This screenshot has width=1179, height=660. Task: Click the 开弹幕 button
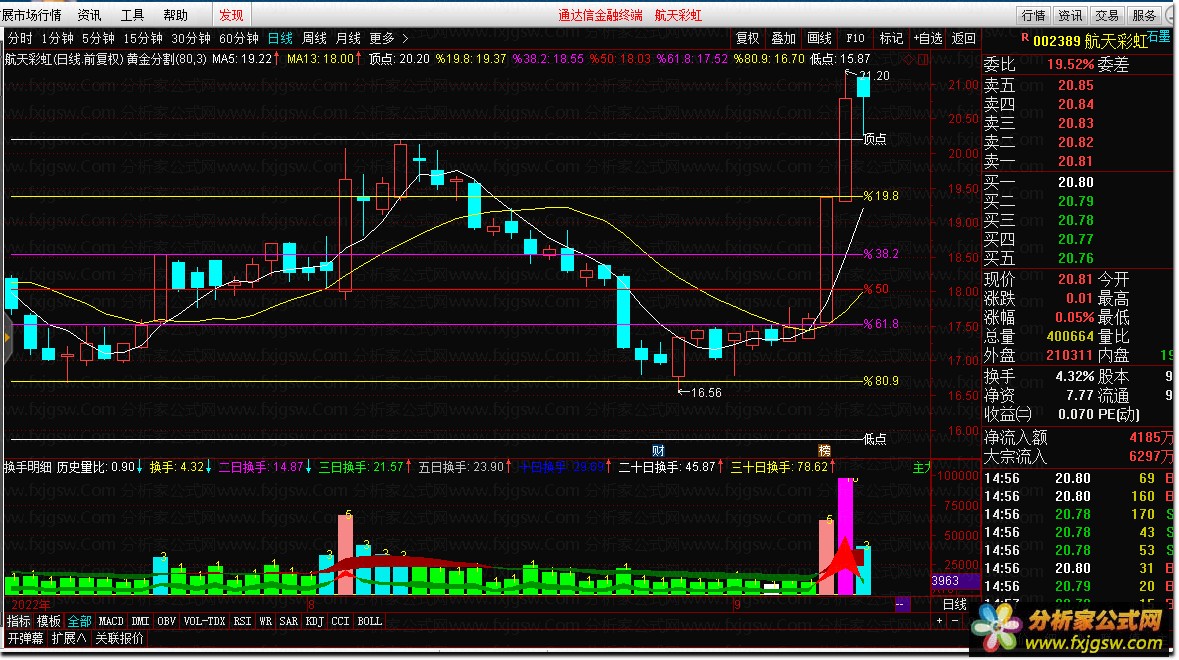click(26, 639)
